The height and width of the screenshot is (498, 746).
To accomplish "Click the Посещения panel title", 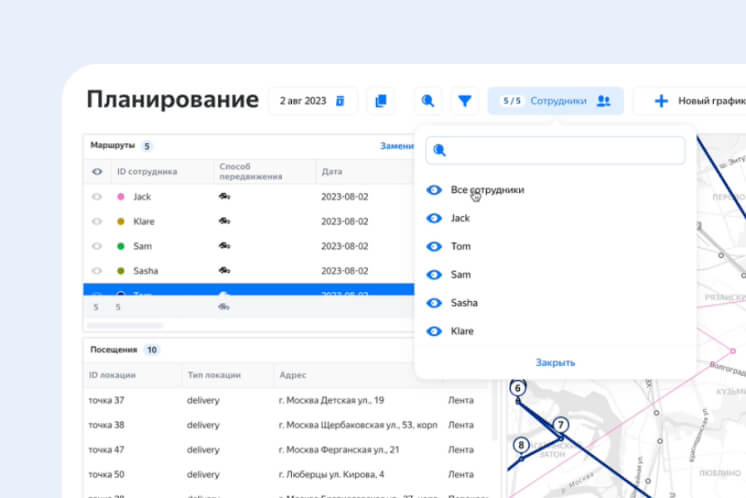I will point(114,350).
